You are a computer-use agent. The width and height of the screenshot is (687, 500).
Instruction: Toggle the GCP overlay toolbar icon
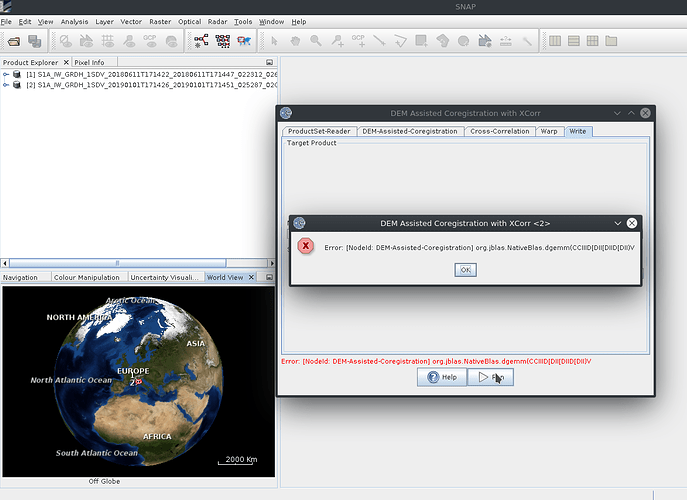pyautogui.click(x=150, y=41)
